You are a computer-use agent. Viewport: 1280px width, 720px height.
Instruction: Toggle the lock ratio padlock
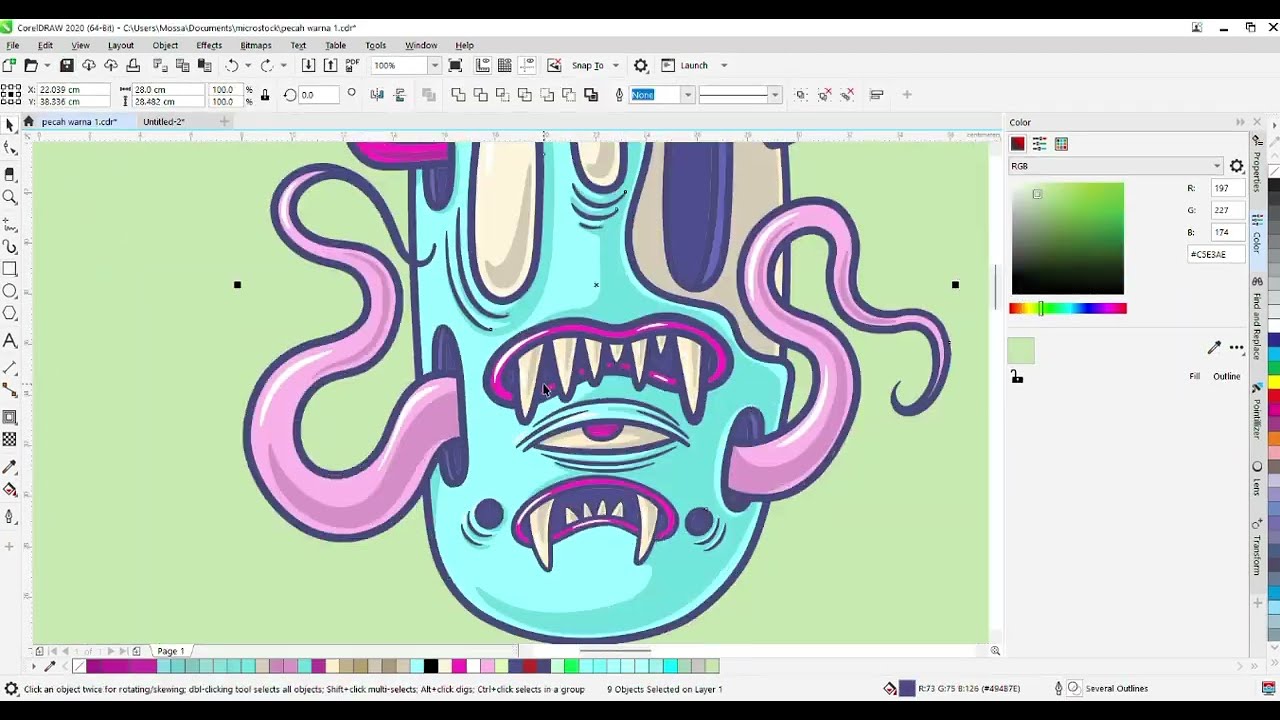click(x=264, y=95)
